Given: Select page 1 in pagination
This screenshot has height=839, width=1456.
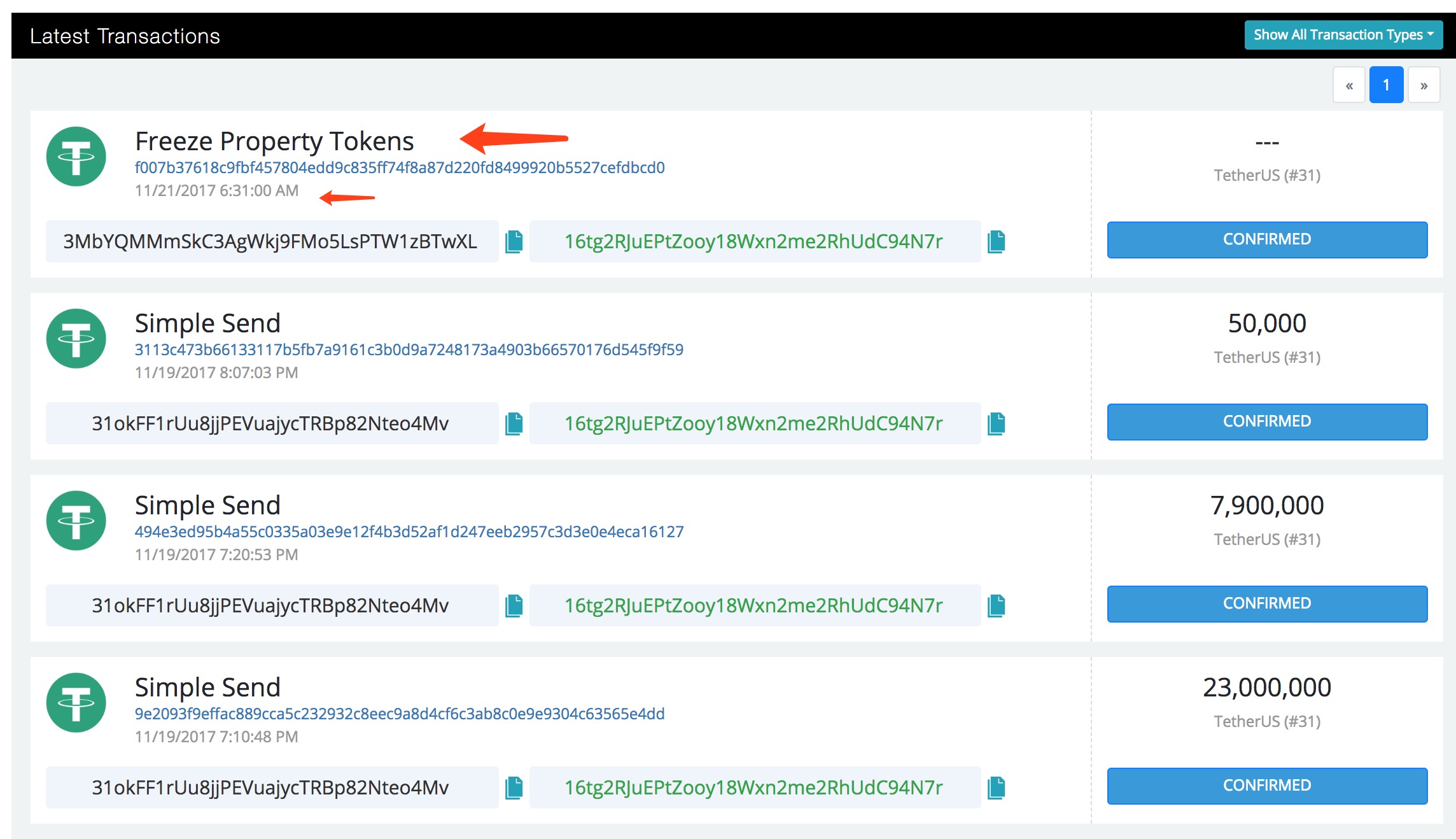Looking at the screenshot, I should (x=1386, y=85).
